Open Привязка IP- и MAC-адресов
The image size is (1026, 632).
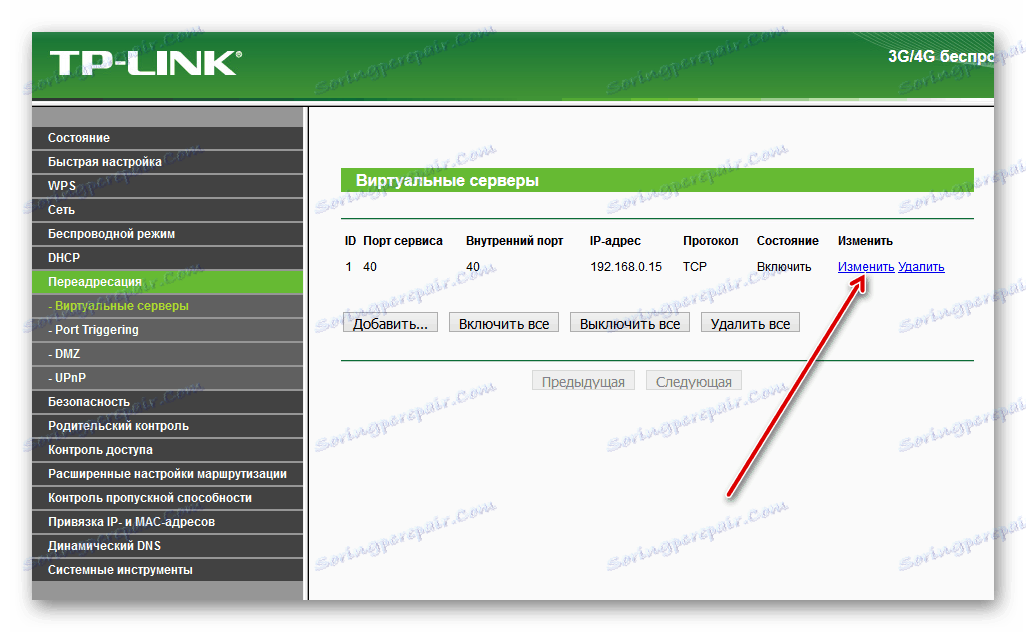pyautogui.click(x=168, y=521)
